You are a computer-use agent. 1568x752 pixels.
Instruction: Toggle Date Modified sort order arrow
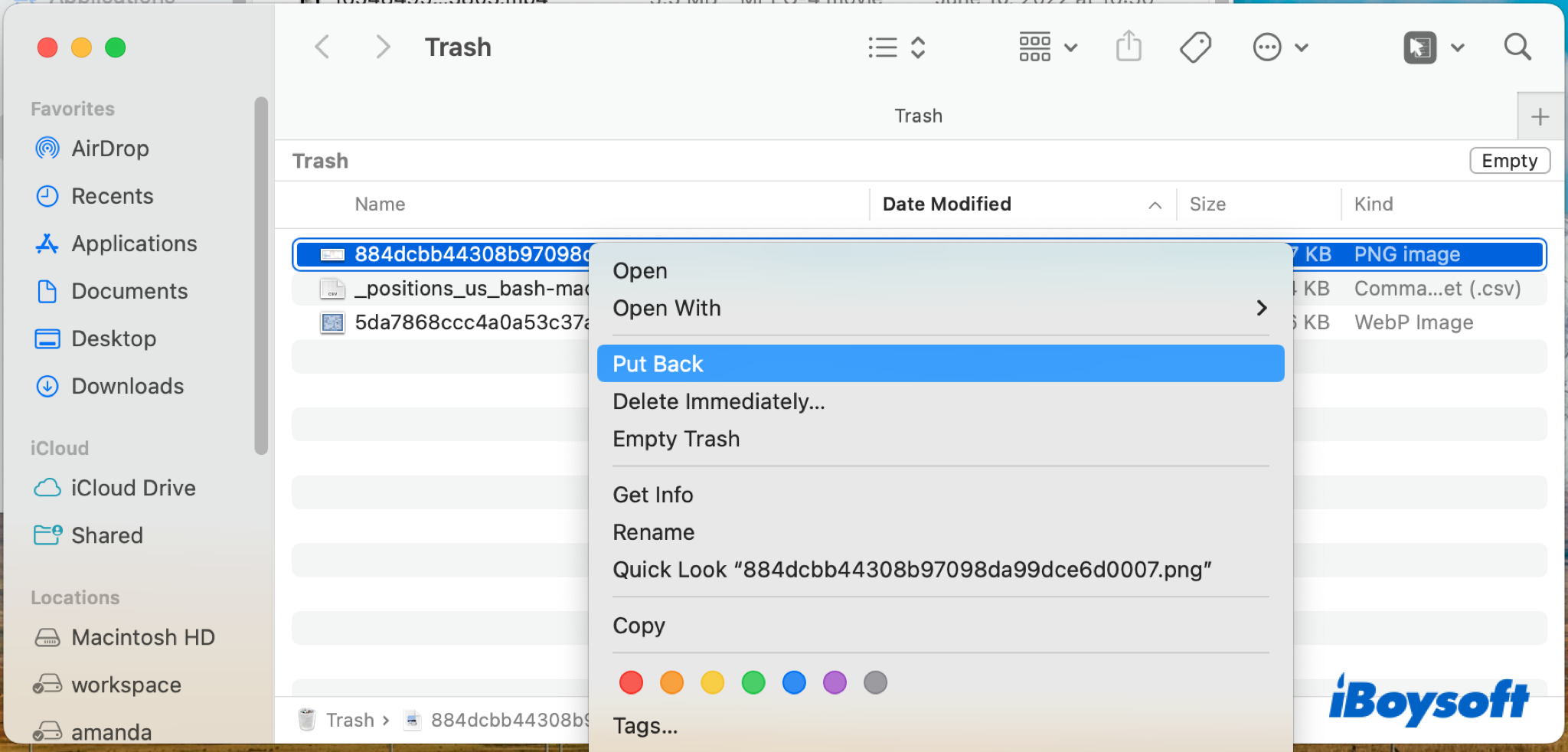[x=1155, y=205]
